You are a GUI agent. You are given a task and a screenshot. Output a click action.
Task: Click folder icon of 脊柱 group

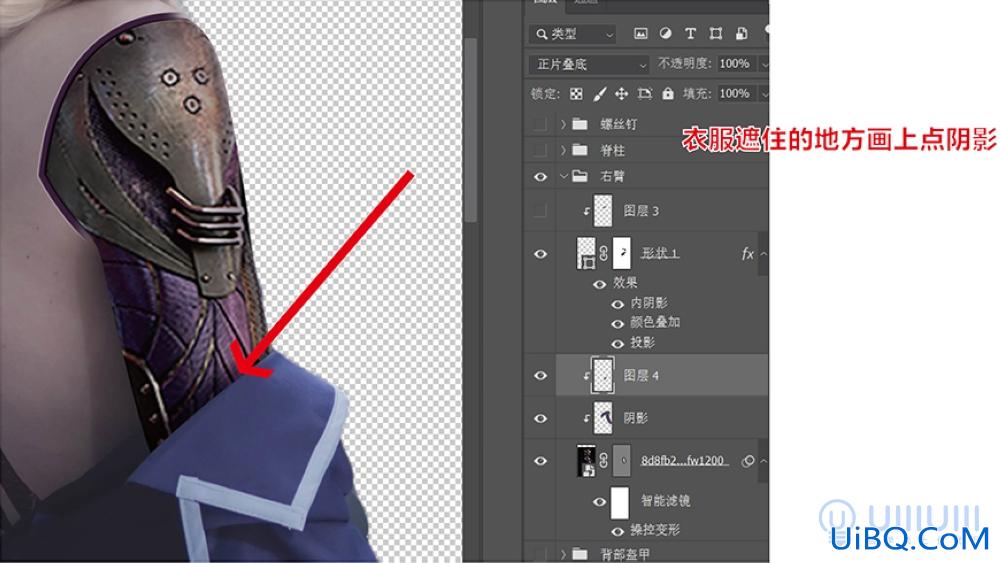580,150
